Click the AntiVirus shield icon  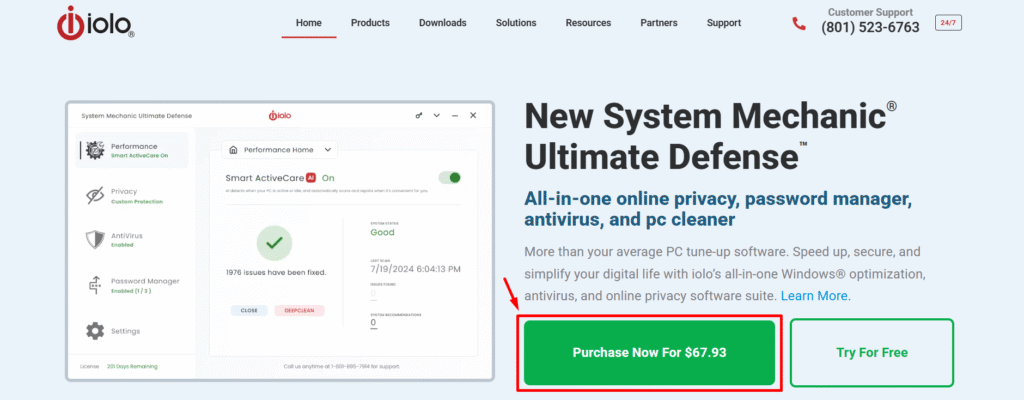pos(95,240)
